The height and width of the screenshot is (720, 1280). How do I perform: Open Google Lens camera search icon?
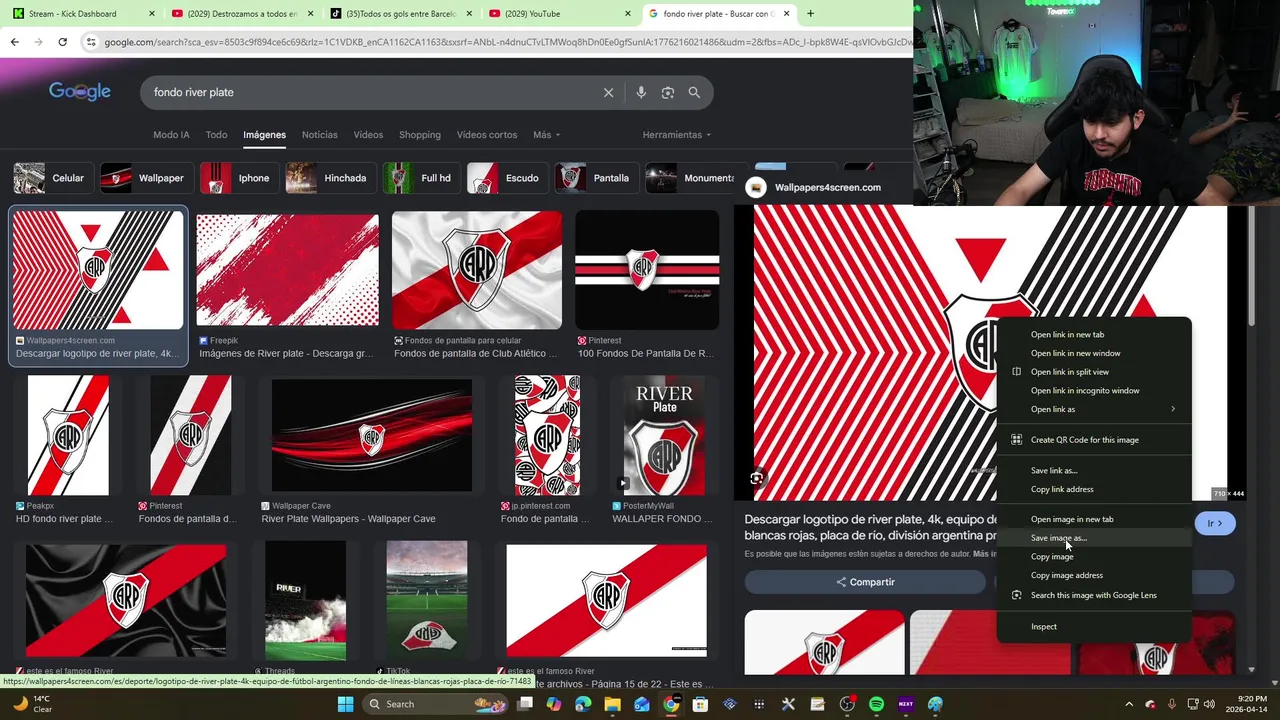[x=668, y=92]
